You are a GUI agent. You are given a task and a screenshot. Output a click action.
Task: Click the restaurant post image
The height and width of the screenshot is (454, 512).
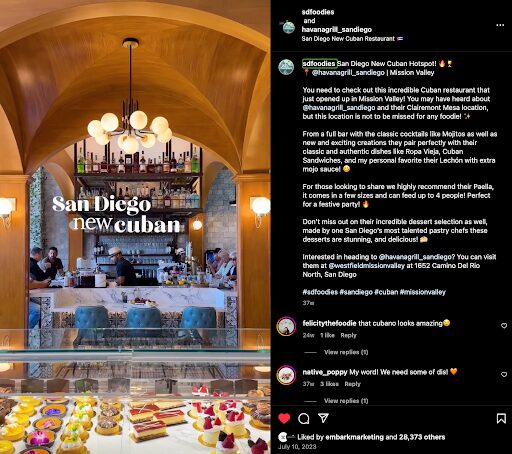[135, 227]
